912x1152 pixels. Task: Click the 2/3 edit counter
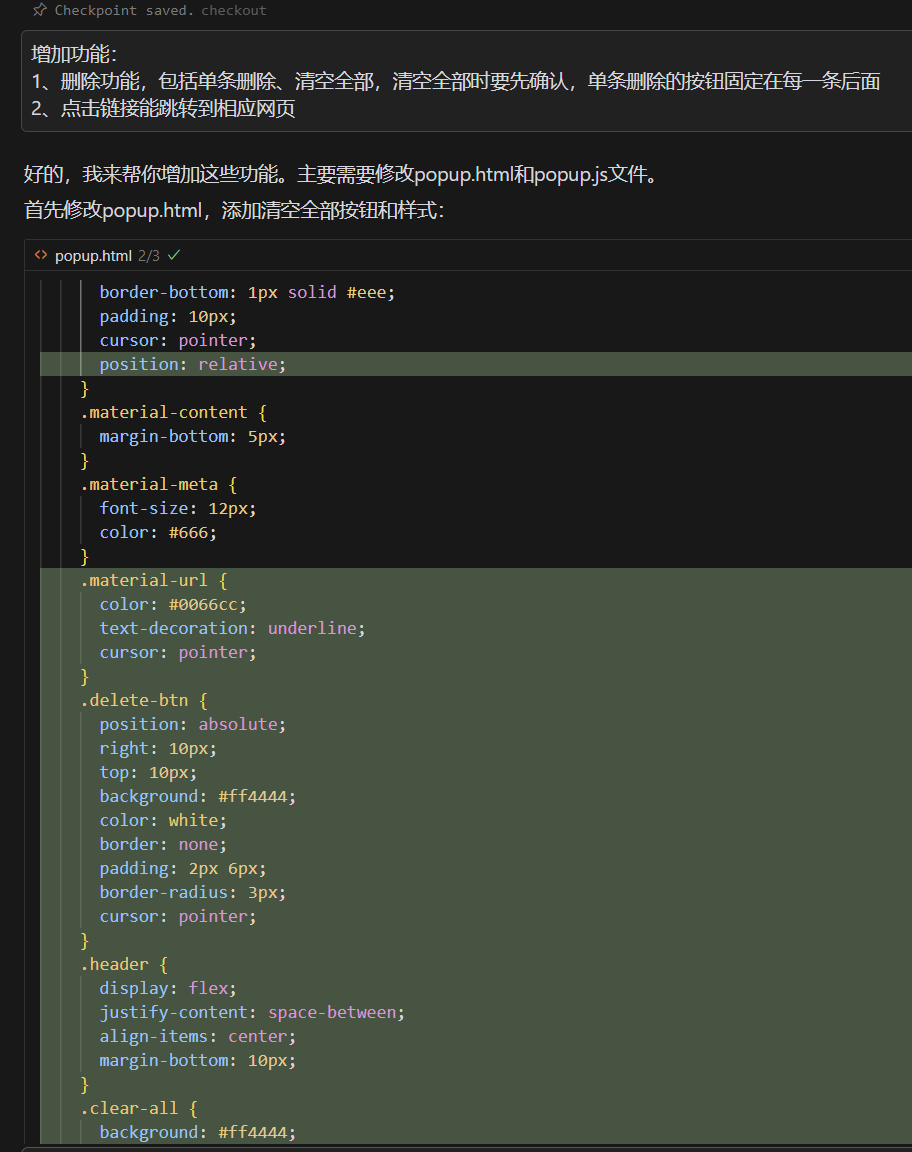point(149,256)
